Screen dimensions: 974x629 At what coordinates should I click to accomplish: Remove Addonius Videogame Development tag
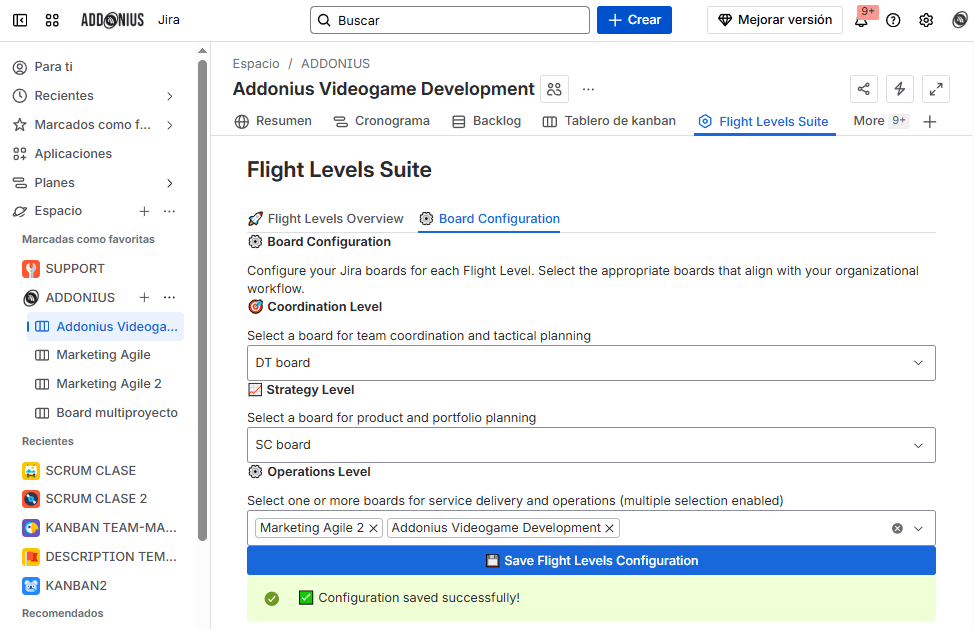pos(610,528)
